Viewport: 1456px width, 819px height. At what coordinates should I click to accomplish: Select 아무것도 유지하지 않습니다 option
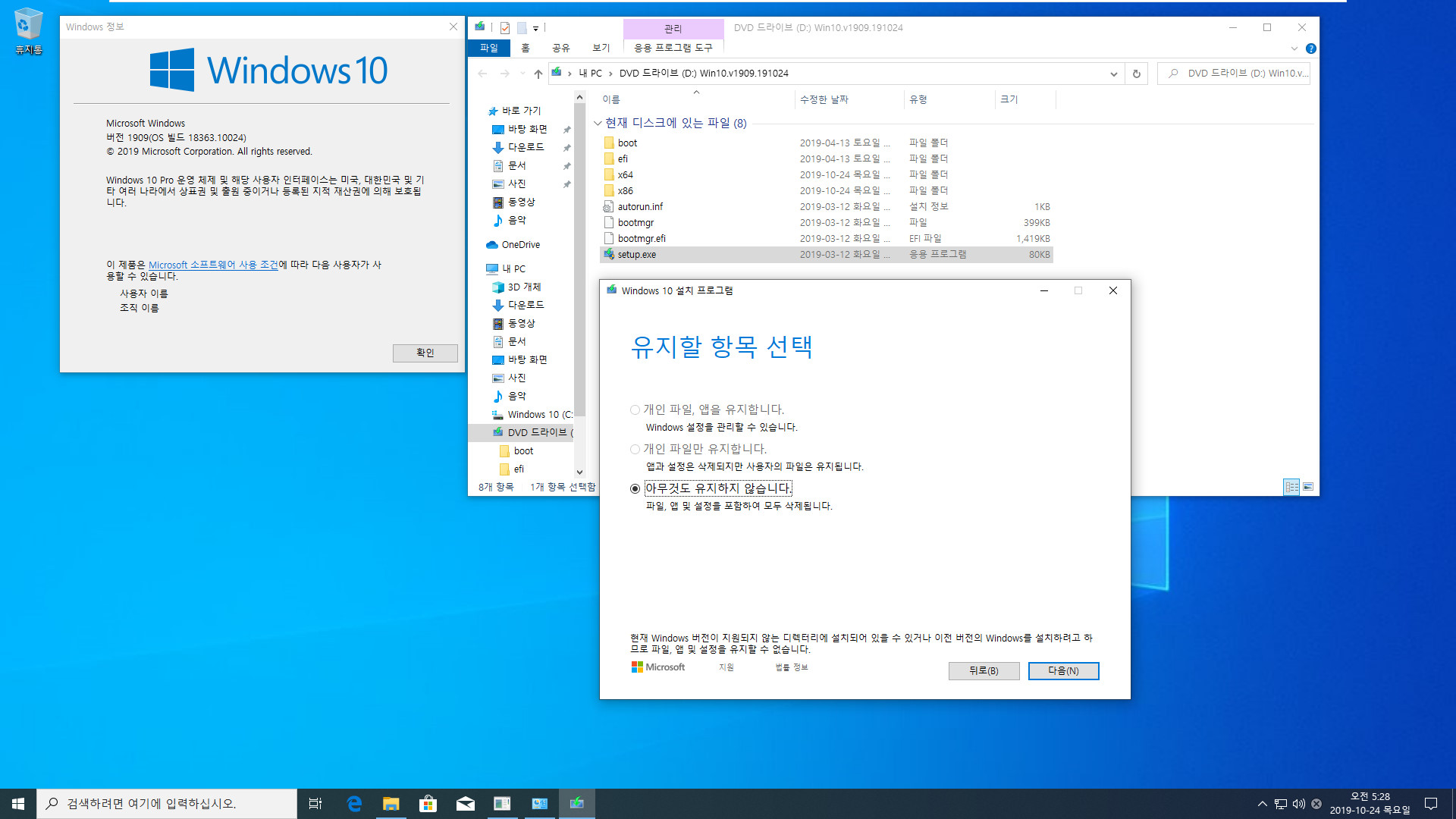711,488
